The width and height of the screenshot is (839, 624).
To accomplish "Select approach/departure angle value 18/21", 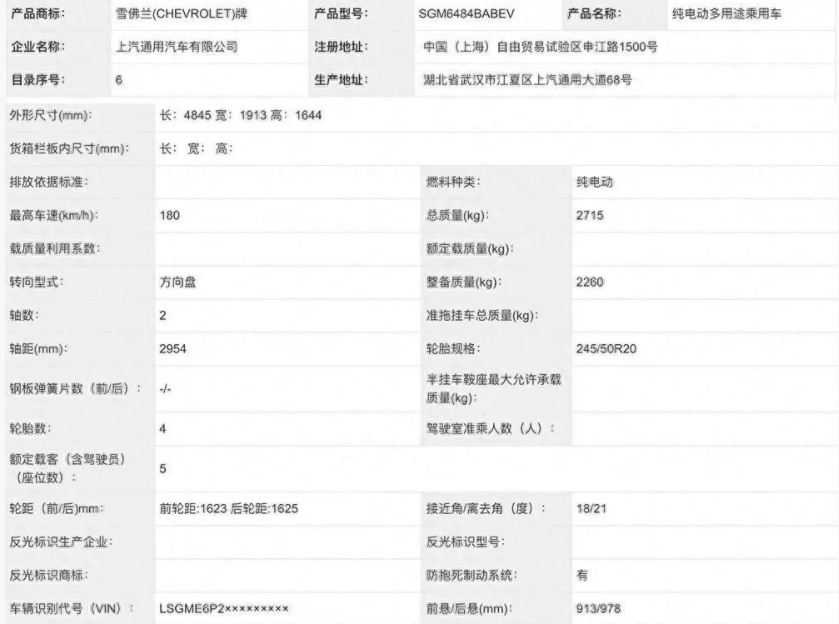I will click(591, 508).
